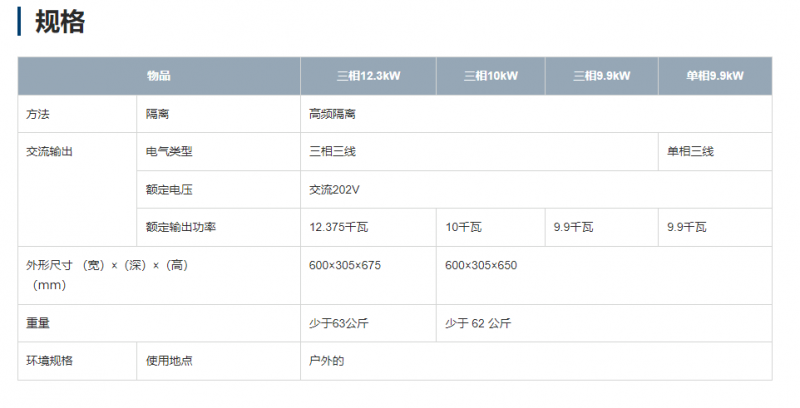Click the 600×305×650 dimension cell

[481, 265]
